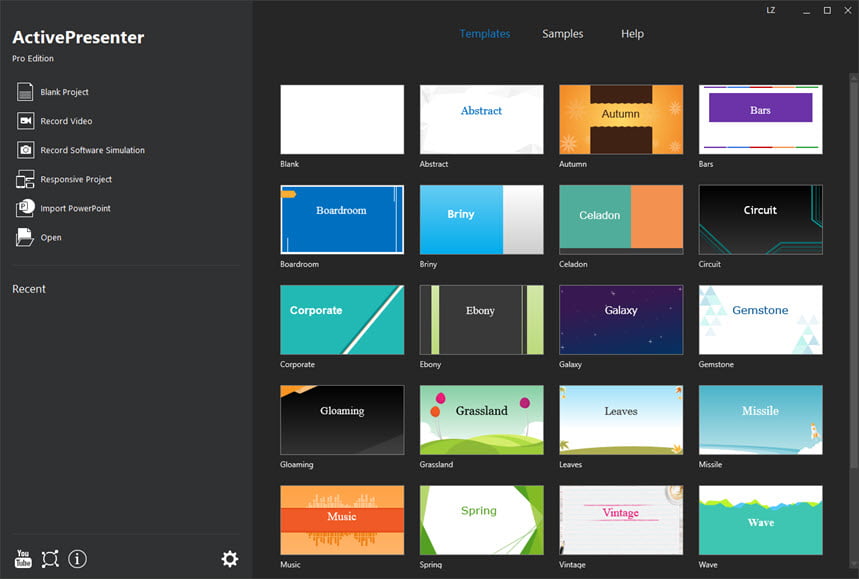The width and height of the screenshot is (859, 579).
Task: Click the 'Boardroom' caption under its thumbnail
Action: point(299,264)
